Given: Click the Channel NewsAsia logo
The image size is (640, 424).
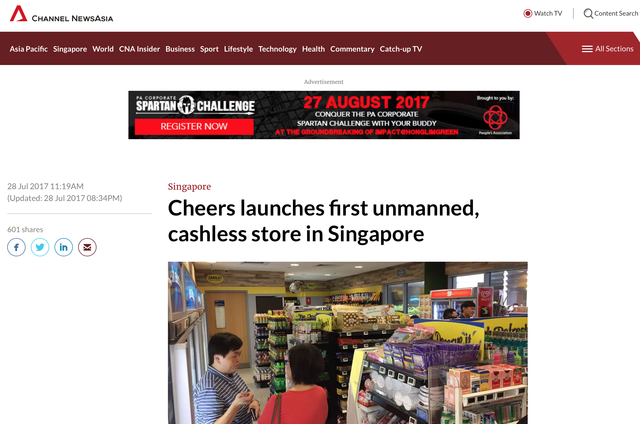Looking at the screenshot, I should [x=61, y=14].
